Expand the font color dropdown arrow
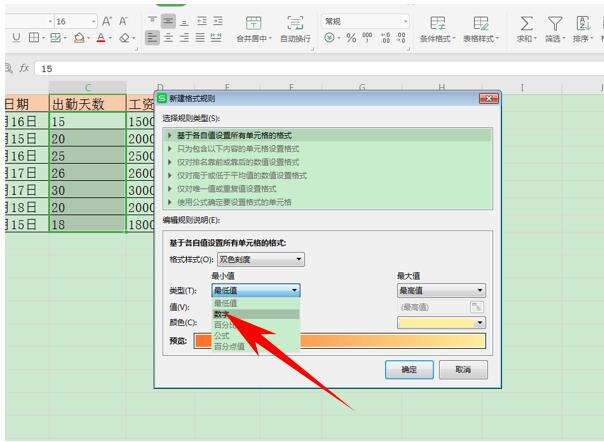Viewport: 604px width, 442px height. click(110, 38)
